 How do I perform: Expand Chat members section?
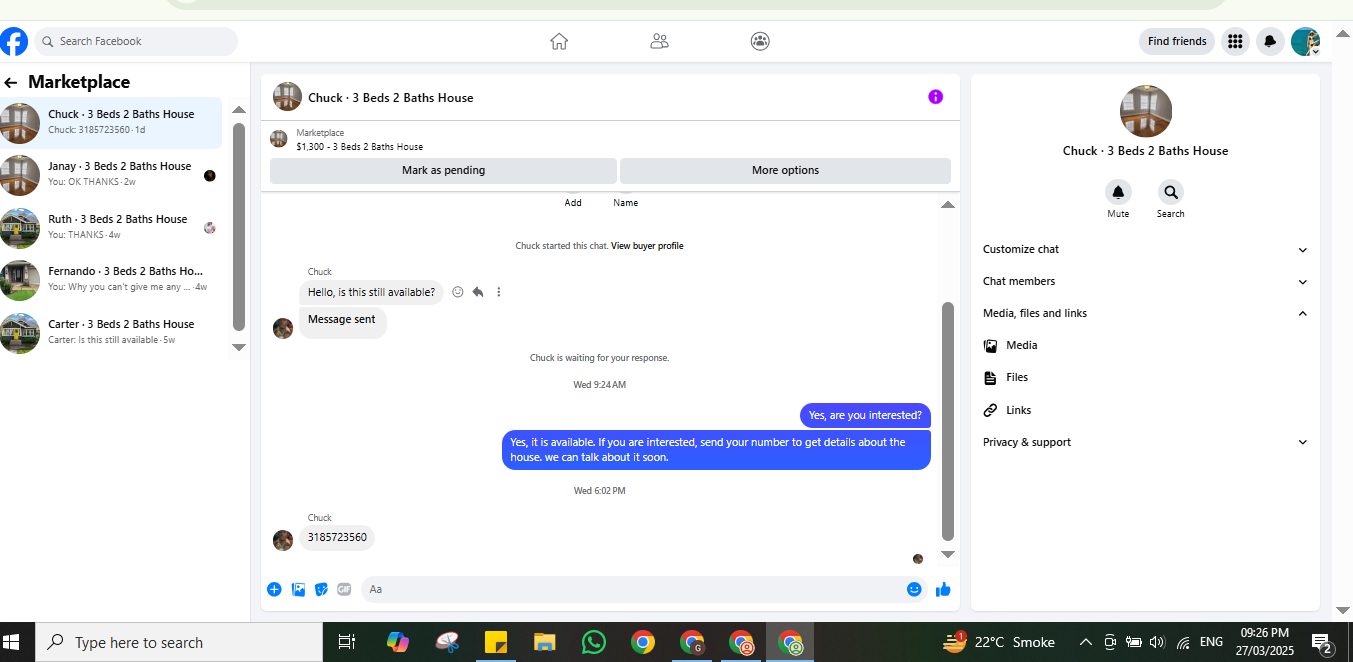[x=1145, y=281]
